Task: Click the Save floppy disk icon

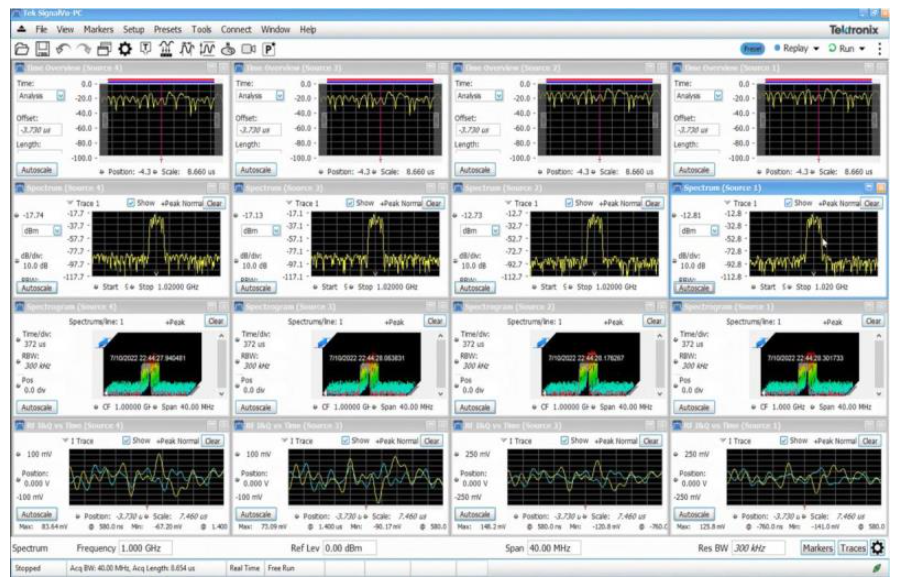Action: [42, 49]
